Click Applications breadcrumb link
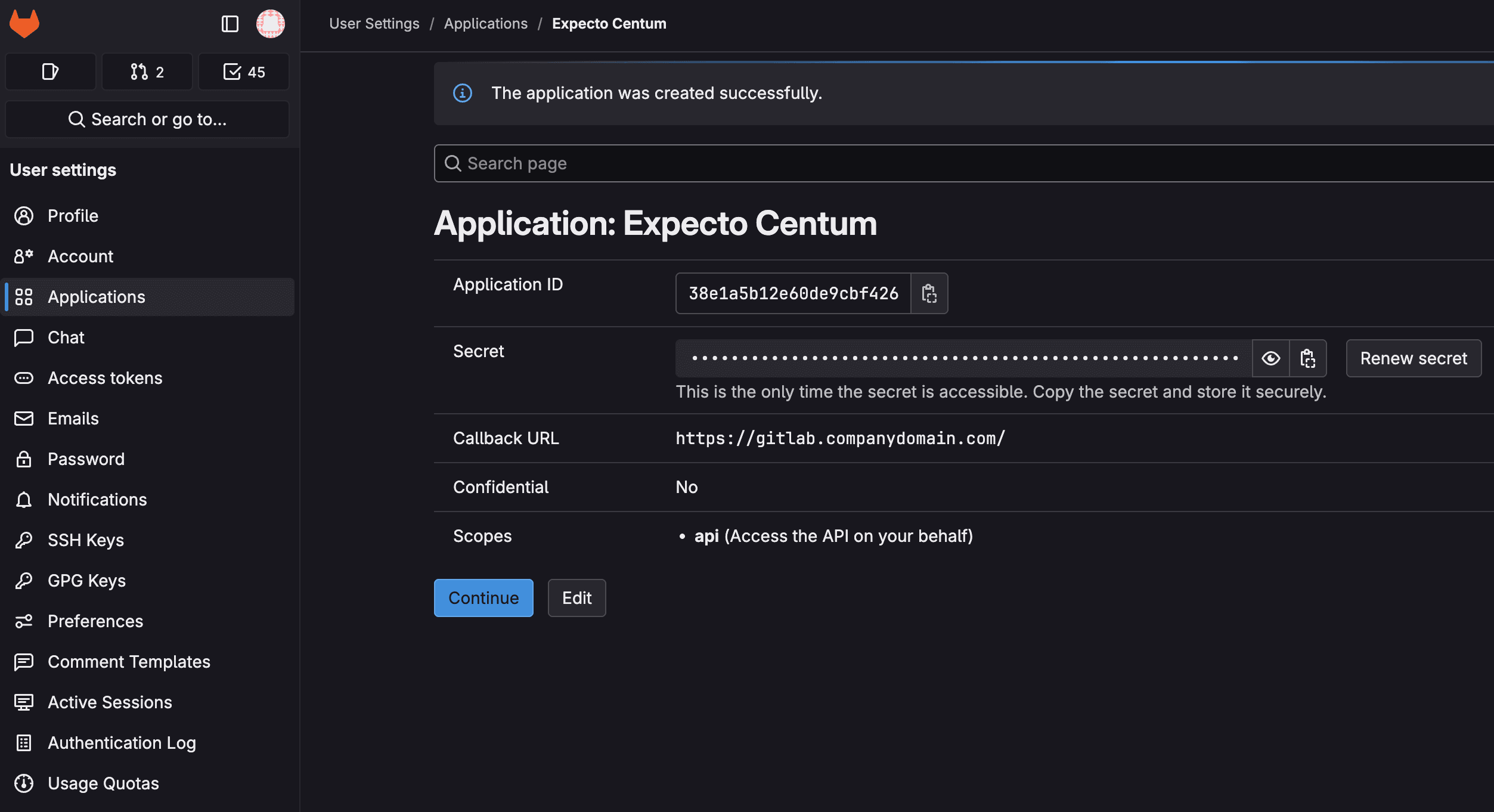1494x812 pixels. [486, 24]
